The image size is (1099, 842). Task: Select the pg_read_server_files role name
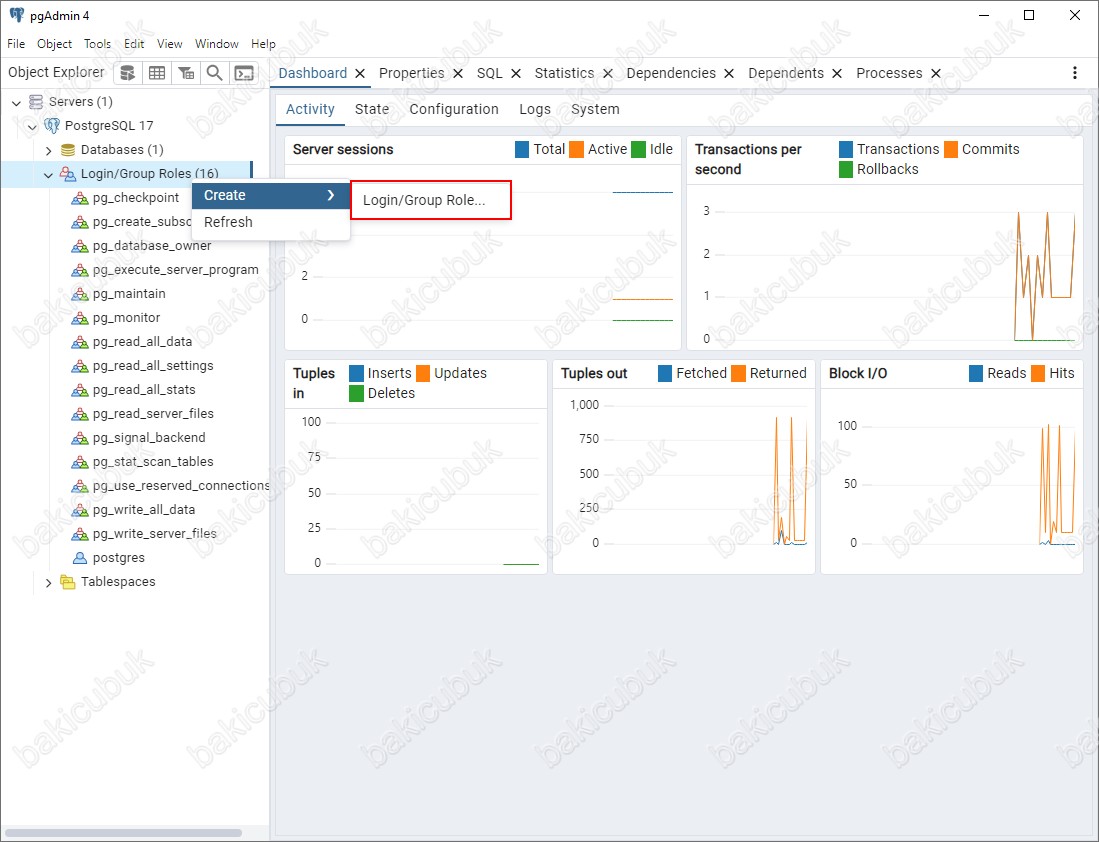tap(153, 414)
